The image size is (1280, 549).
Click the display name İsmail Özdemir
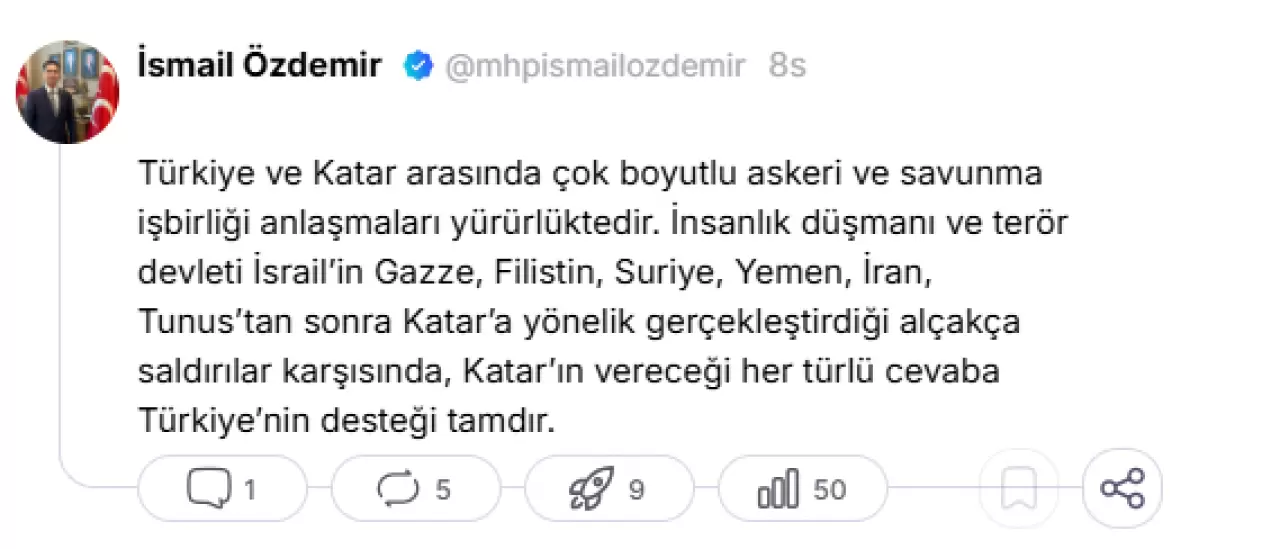click(x=259, y=66)
